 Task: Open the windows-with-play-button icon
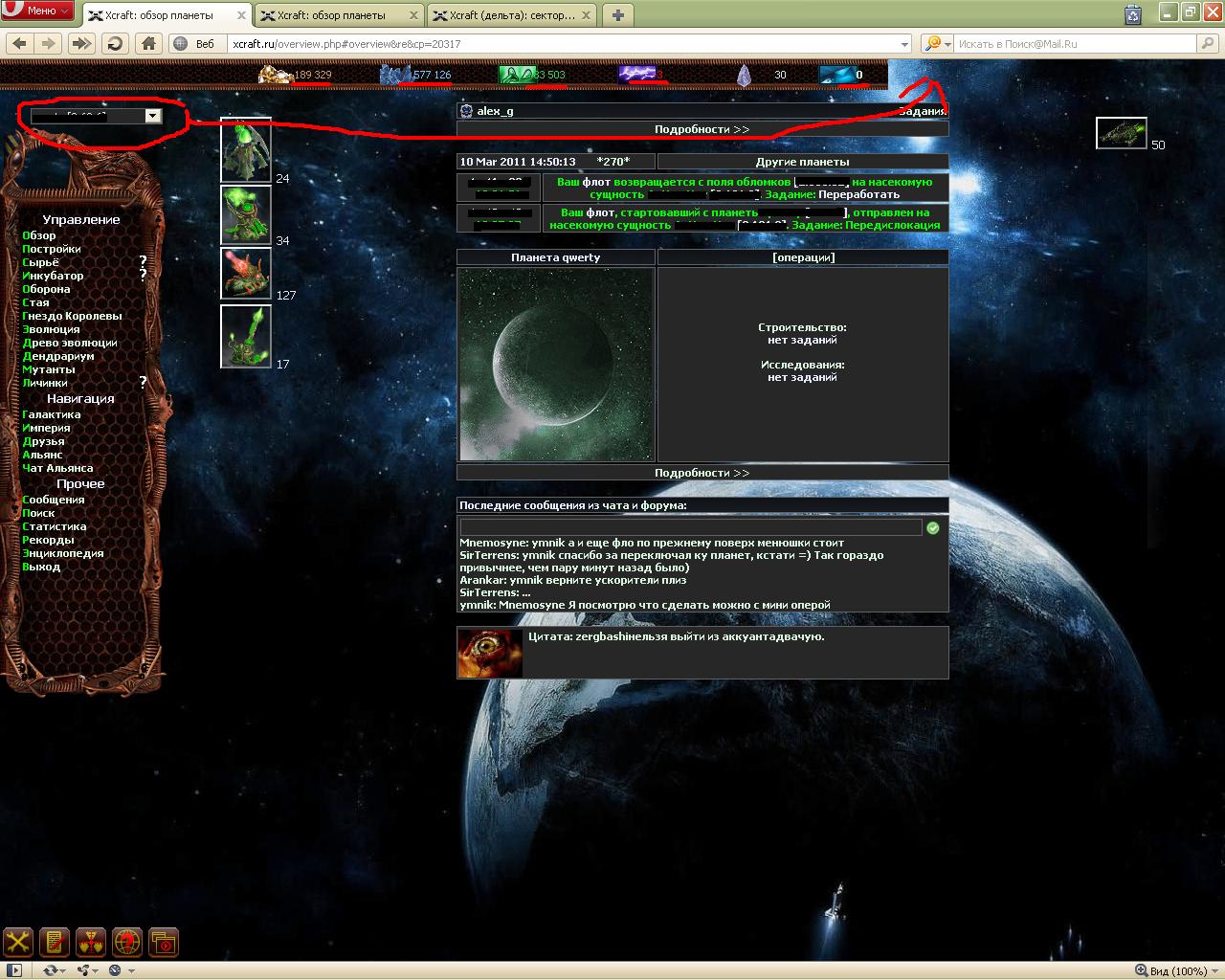164,942
